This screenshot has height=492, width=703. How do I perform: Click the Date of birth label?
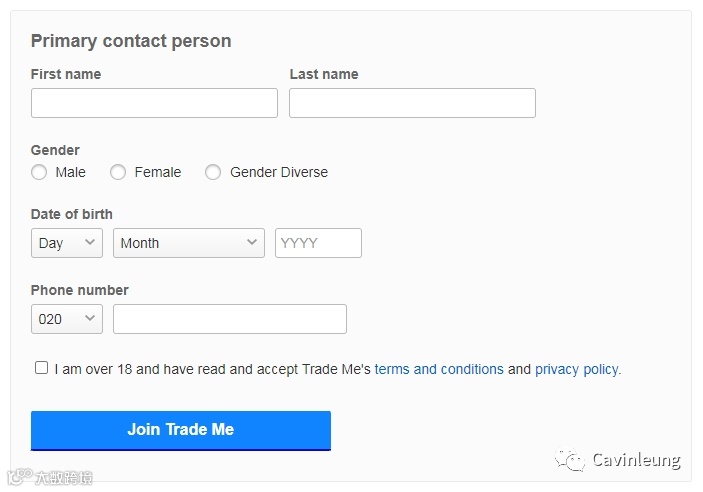[72, 214]
